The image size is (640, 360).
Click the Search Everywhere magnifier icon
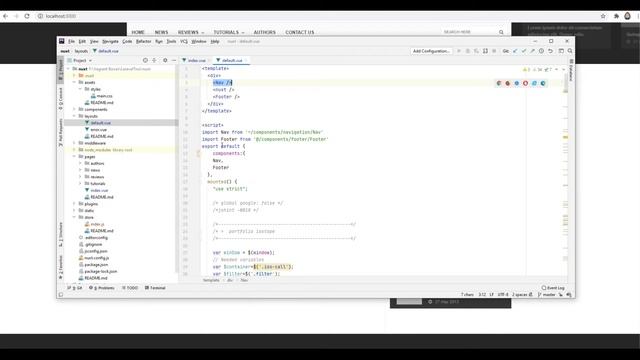[570, 51]
